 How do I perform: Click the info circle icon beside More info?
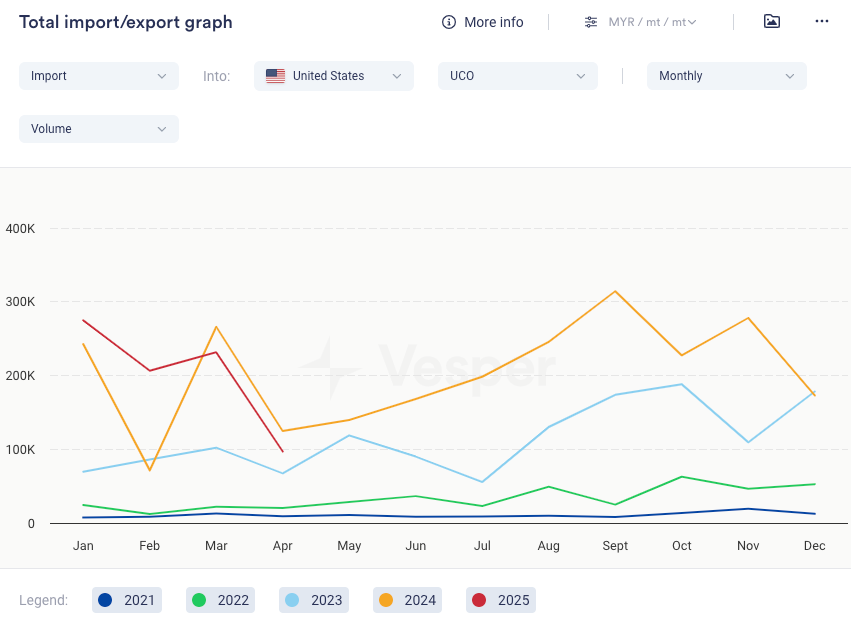coord(449,22)
